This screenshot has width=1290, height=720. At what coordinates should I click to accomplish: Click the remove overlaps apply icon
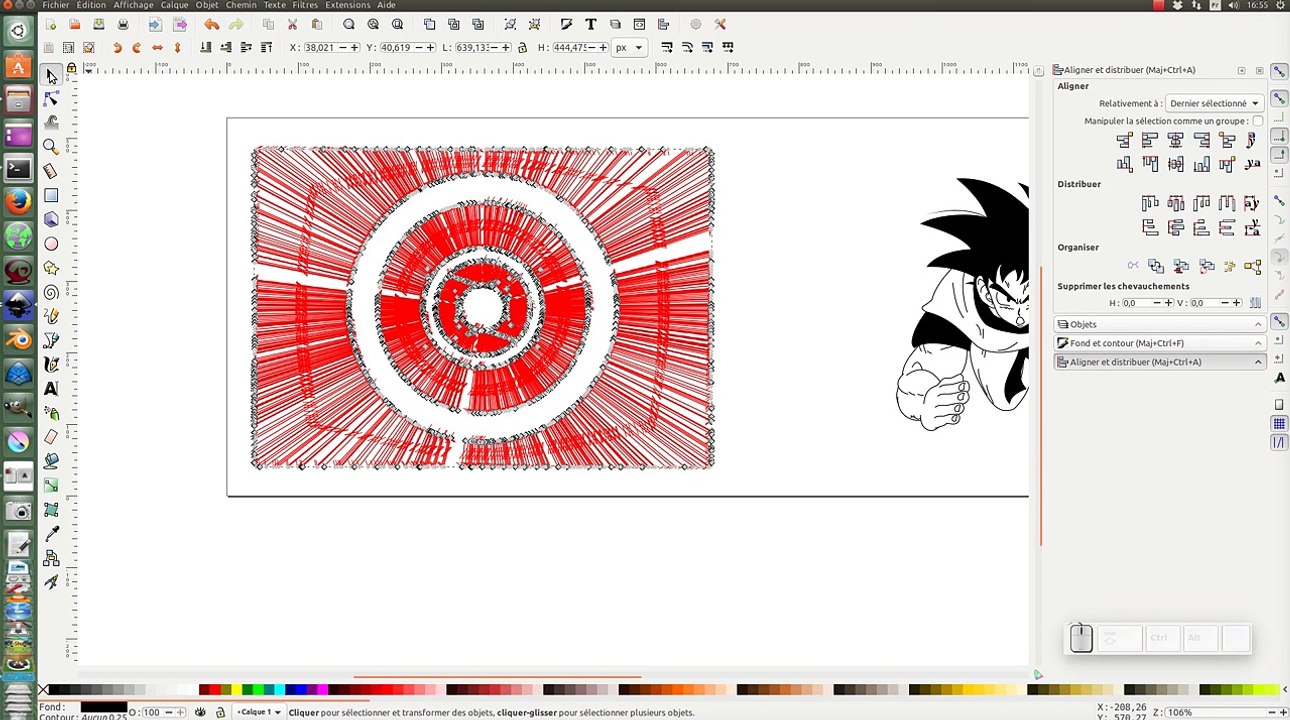(x=1255, y=303)
